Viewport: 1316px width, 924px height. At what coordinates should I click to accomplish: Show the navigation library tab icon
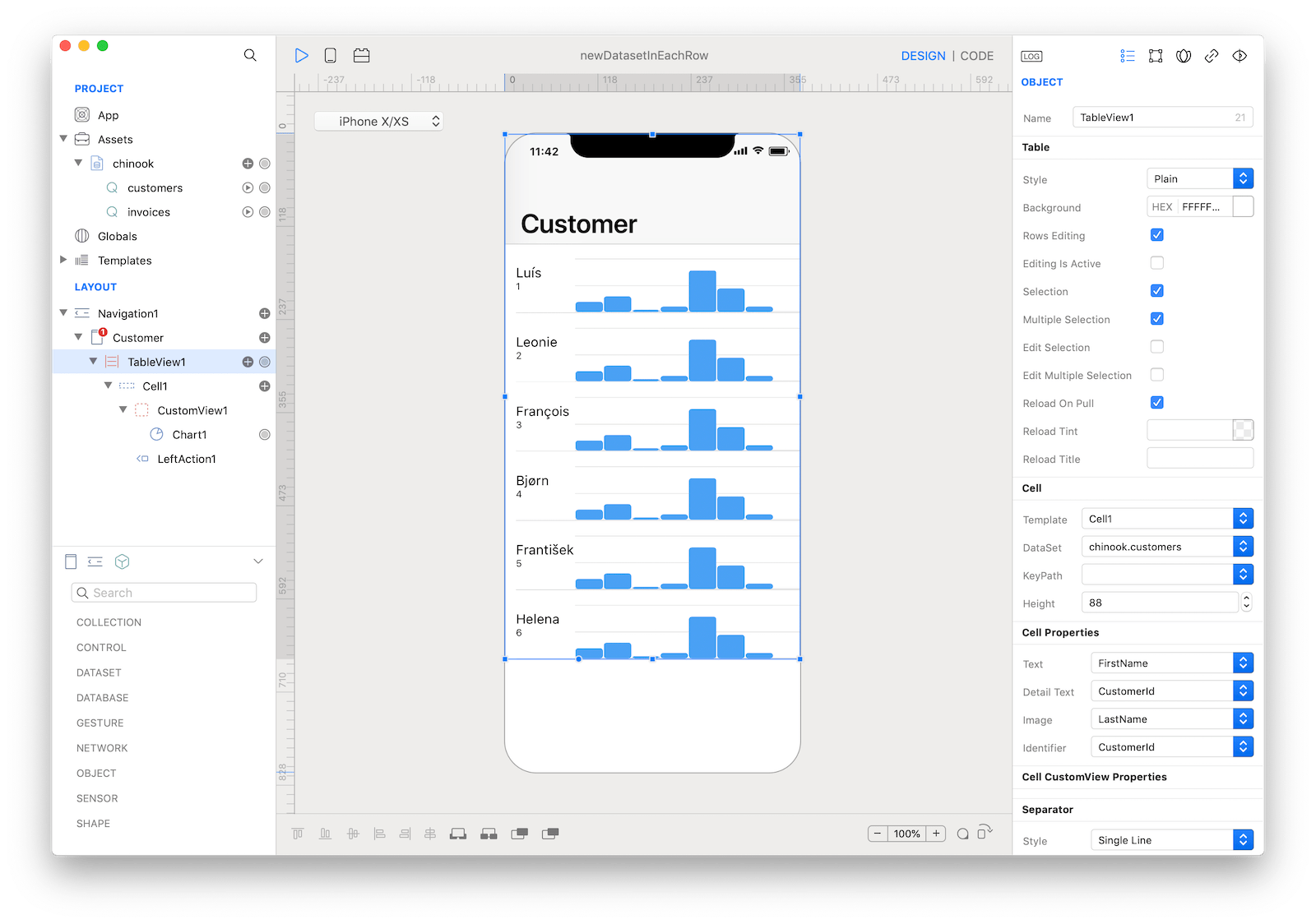(95, 561)
